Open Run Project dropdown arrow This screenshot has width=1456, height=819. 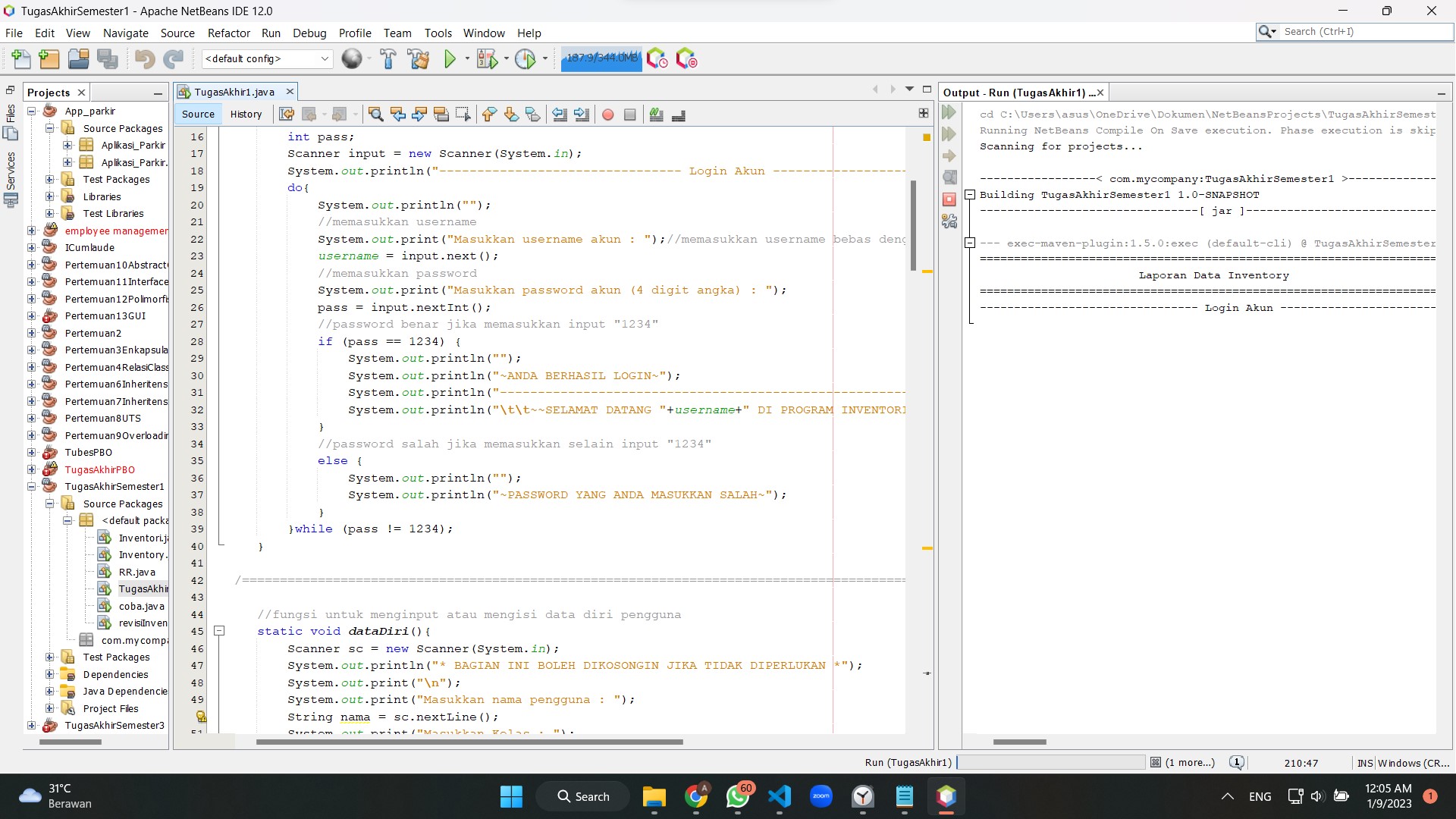pyautogui.click(x=467, y=58)
